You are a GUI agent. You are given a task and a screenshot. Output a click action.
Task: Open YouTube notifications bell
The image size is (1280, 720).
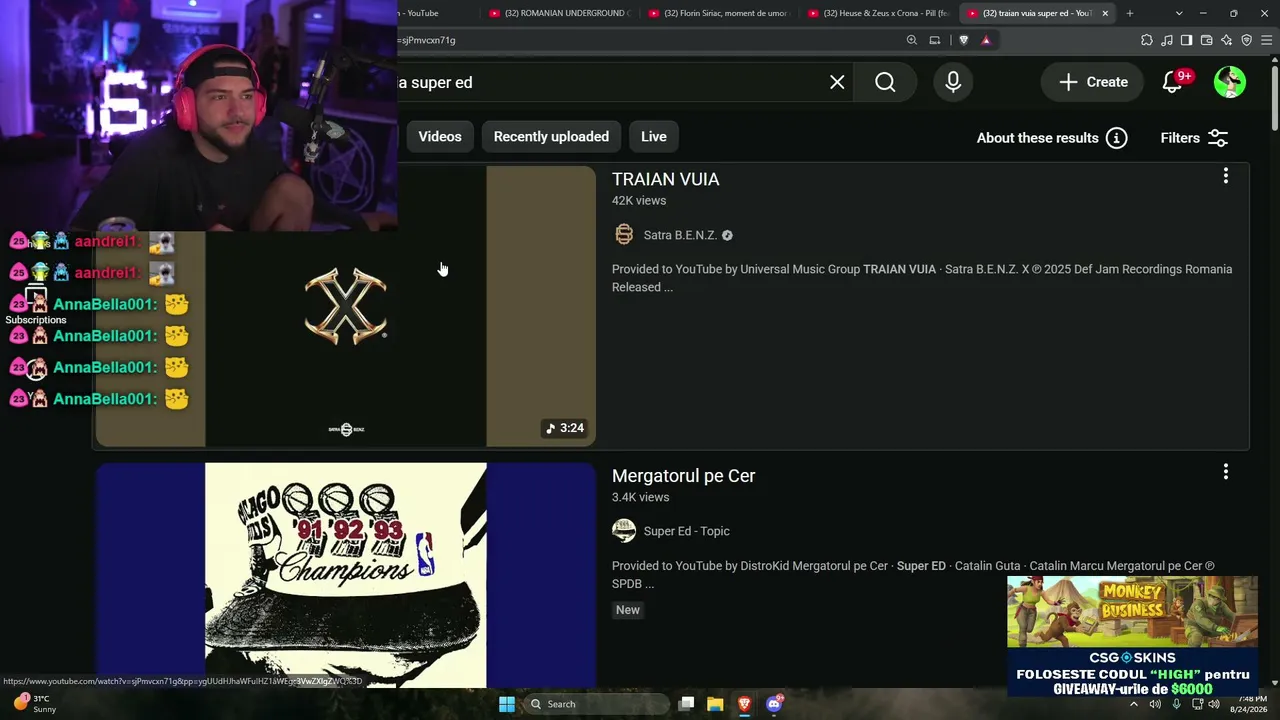pyautogui.click(x=1173, y=82)
